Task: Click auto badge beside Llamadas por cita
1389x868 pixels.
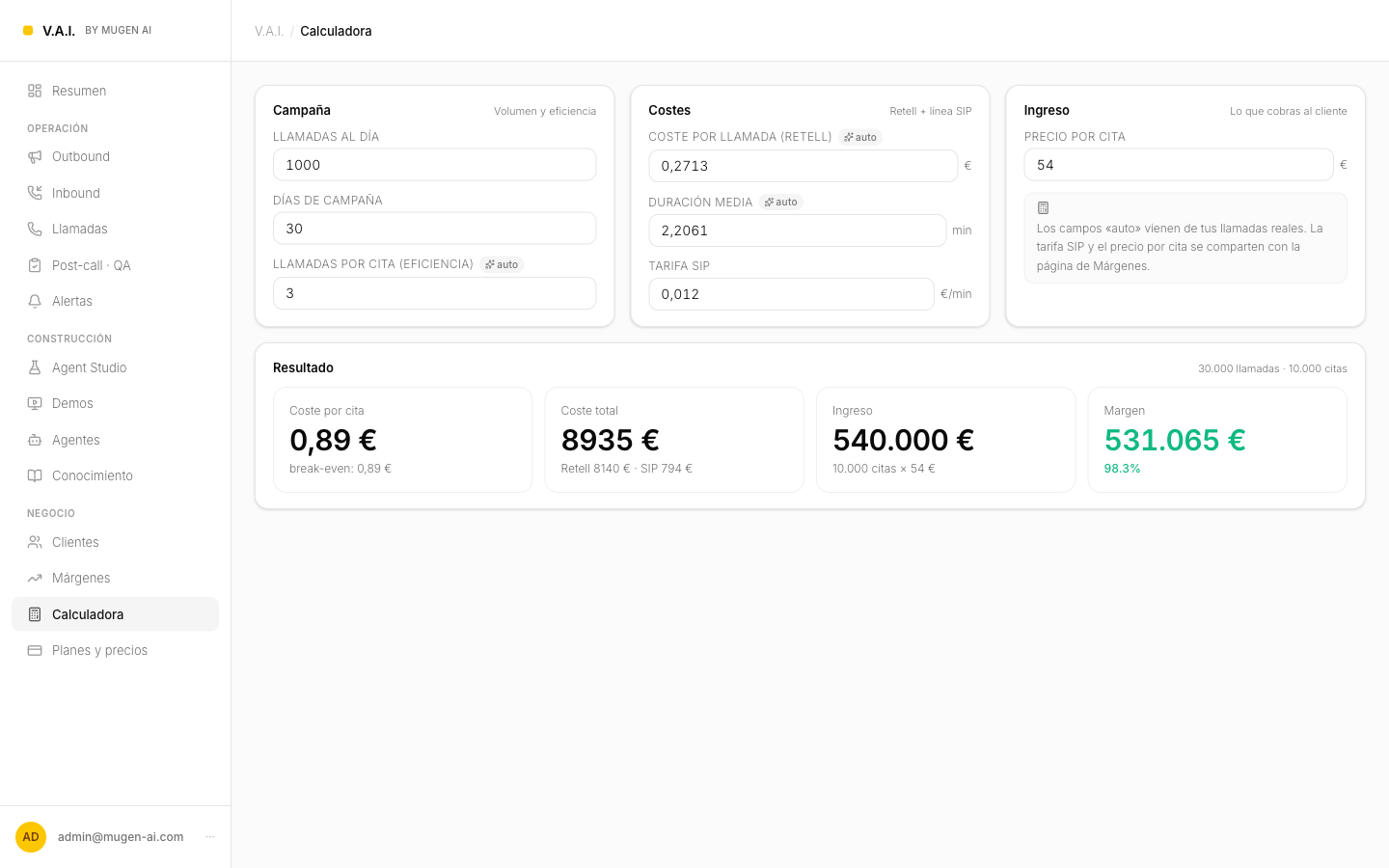Action: pyautogui.click(x=502, y=264)
